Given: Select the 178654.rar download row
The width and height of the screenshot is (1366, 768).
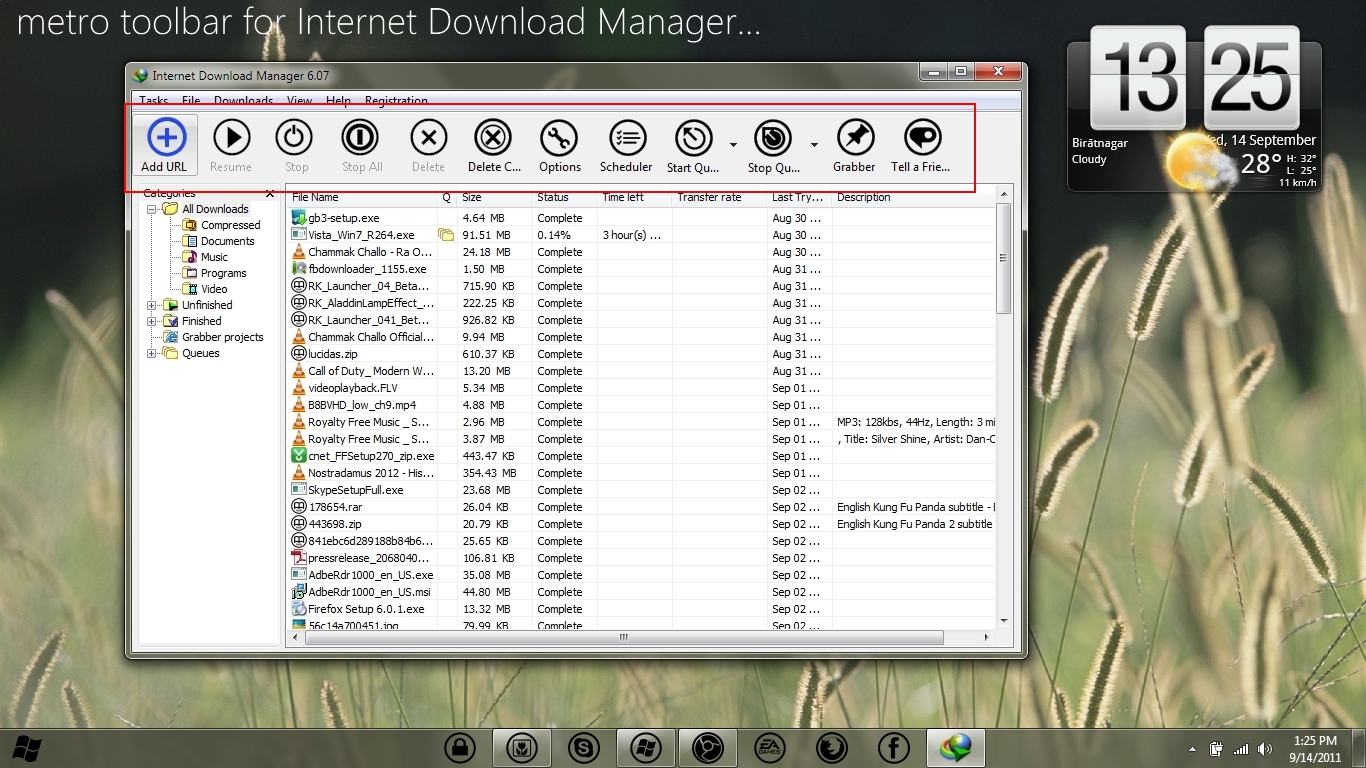Looking at the screenshot, I should 640,507.
